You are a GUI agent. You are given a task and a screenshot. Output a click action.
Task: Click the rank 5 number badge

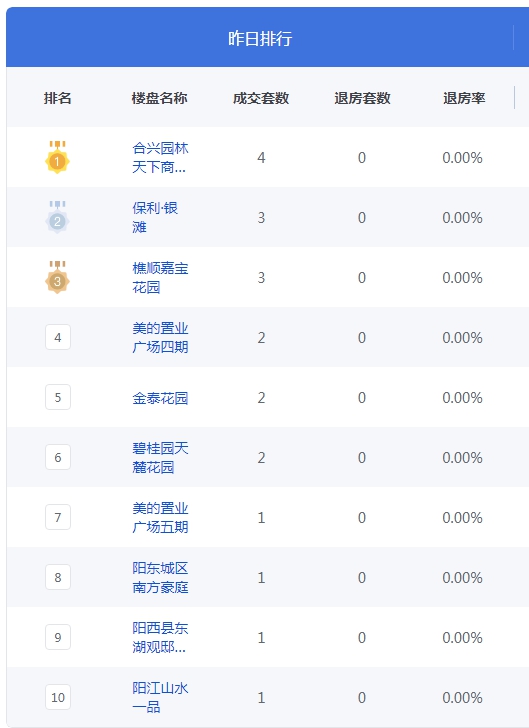coord(58,397)
